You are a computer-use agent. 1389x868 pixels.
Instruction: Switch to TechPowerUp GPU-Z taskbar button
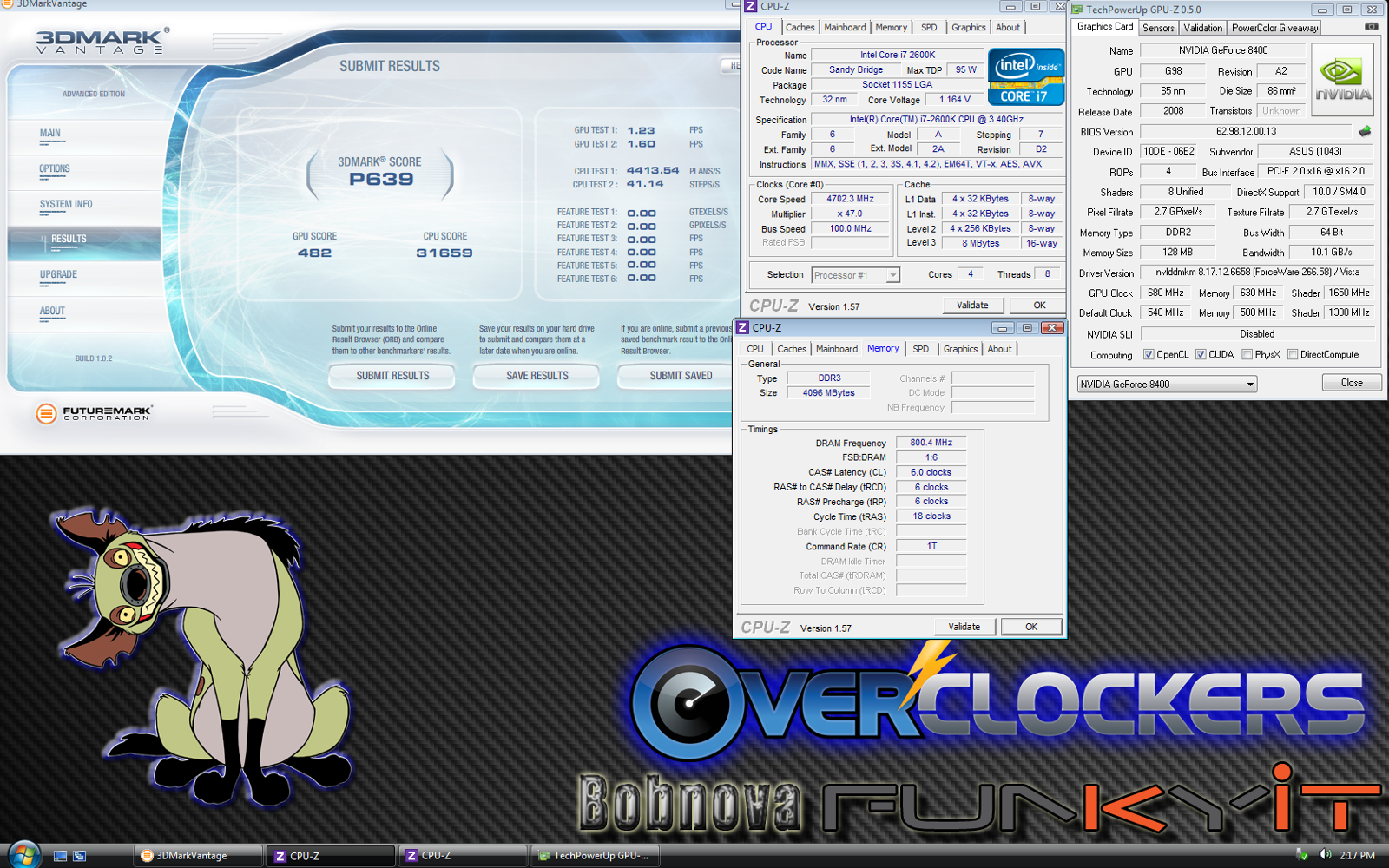pyautogui.click(x=595, y=856)
